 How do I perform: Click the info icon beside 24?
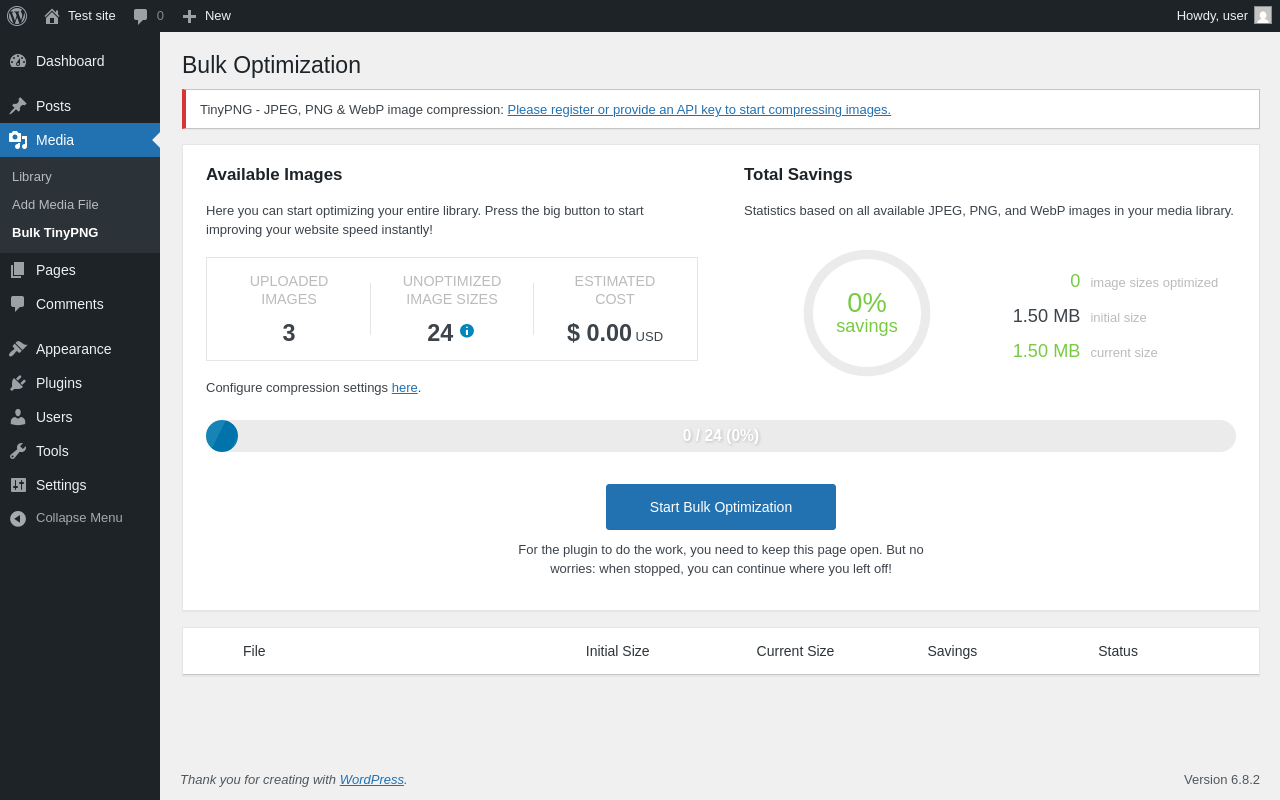point(467,331)
